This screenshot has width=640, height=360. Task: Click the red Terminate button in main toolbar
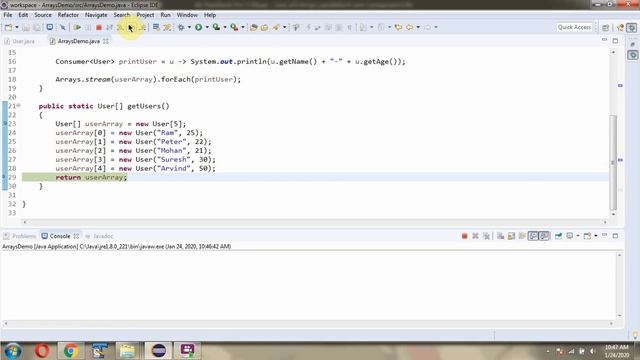coord(99,27)
